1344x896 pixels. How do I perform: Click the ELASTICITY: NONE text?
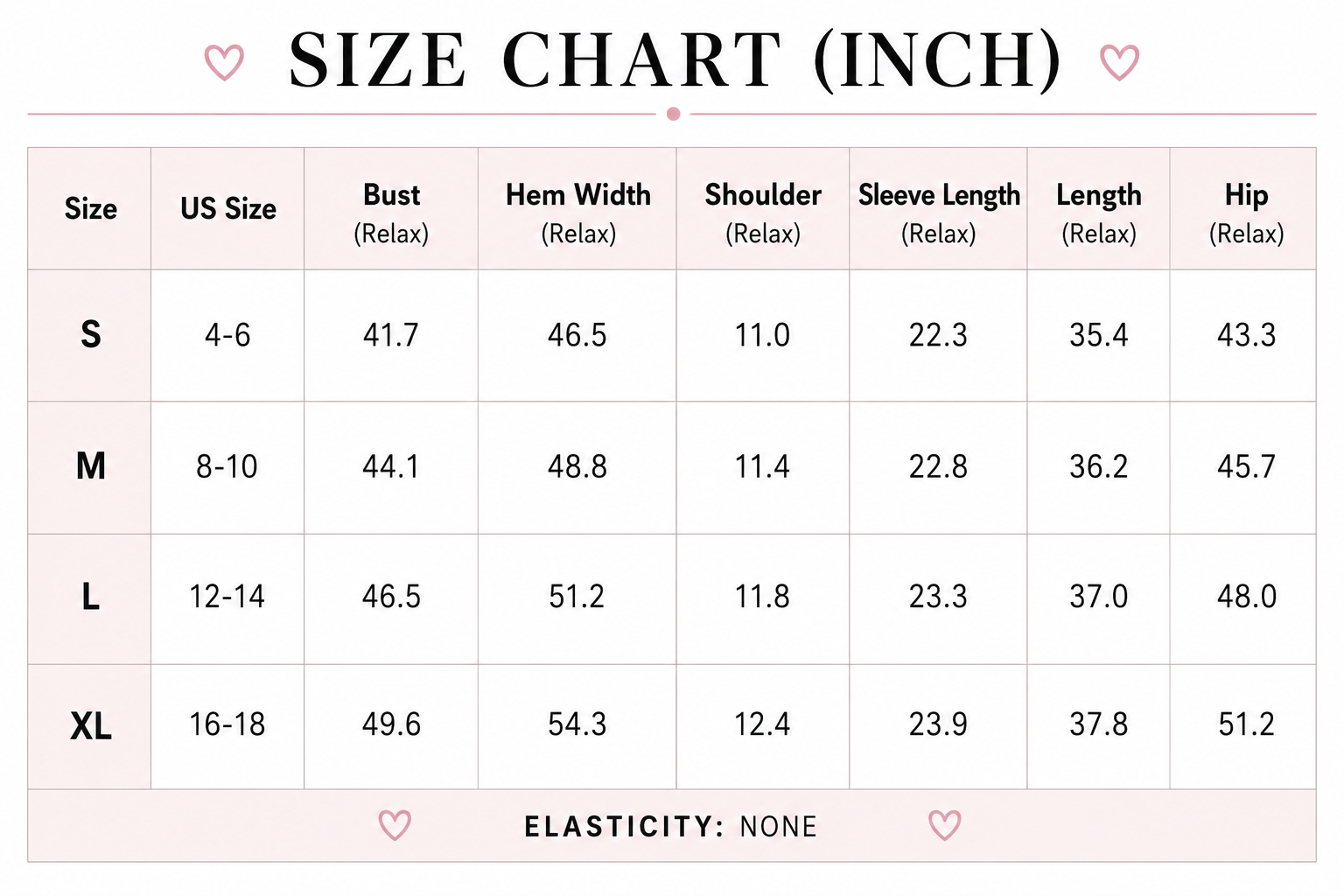pyautogui.click(x=671, y=827)
